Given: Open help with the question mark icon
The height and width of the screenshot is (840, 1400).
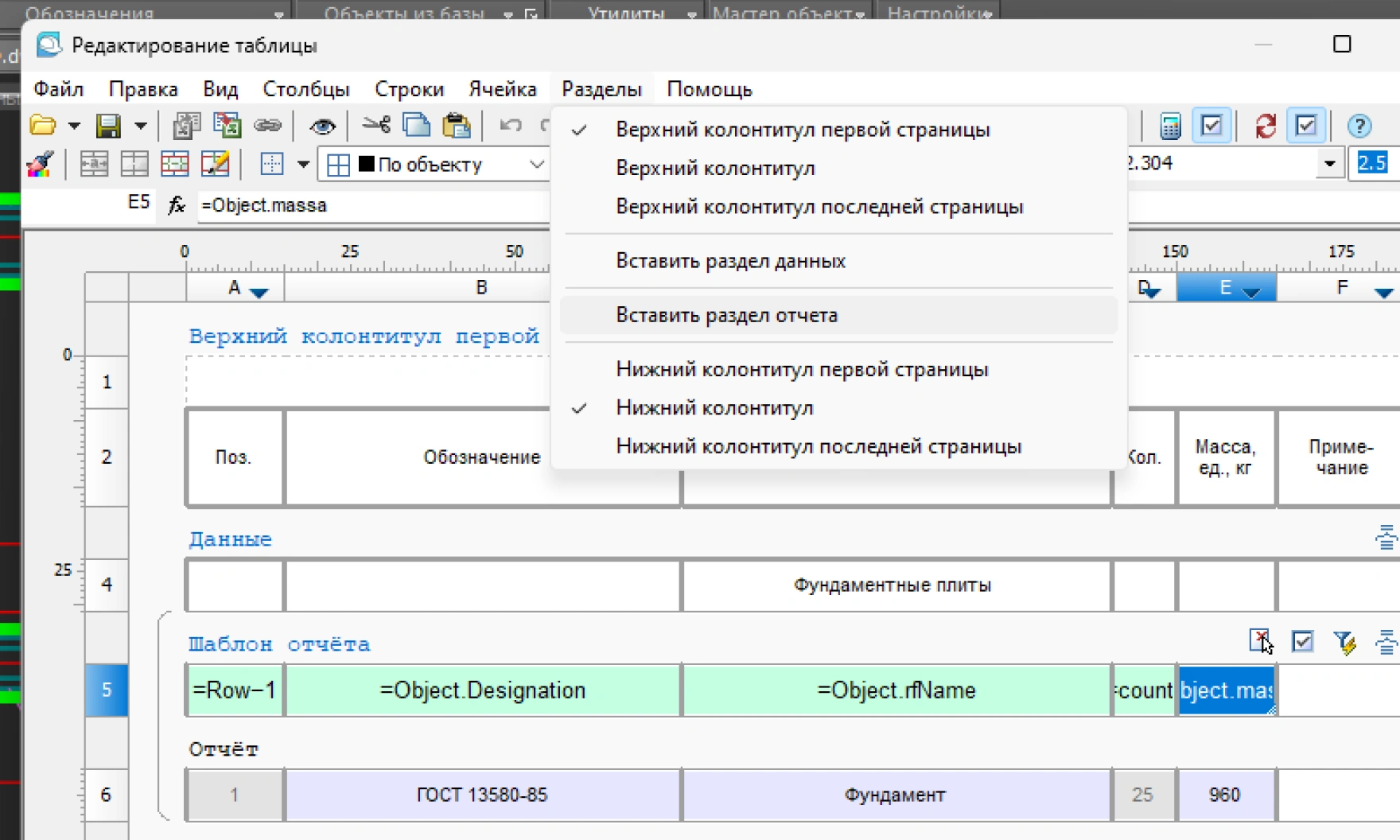Looking at the screenshot, I should click(1359, 126).
